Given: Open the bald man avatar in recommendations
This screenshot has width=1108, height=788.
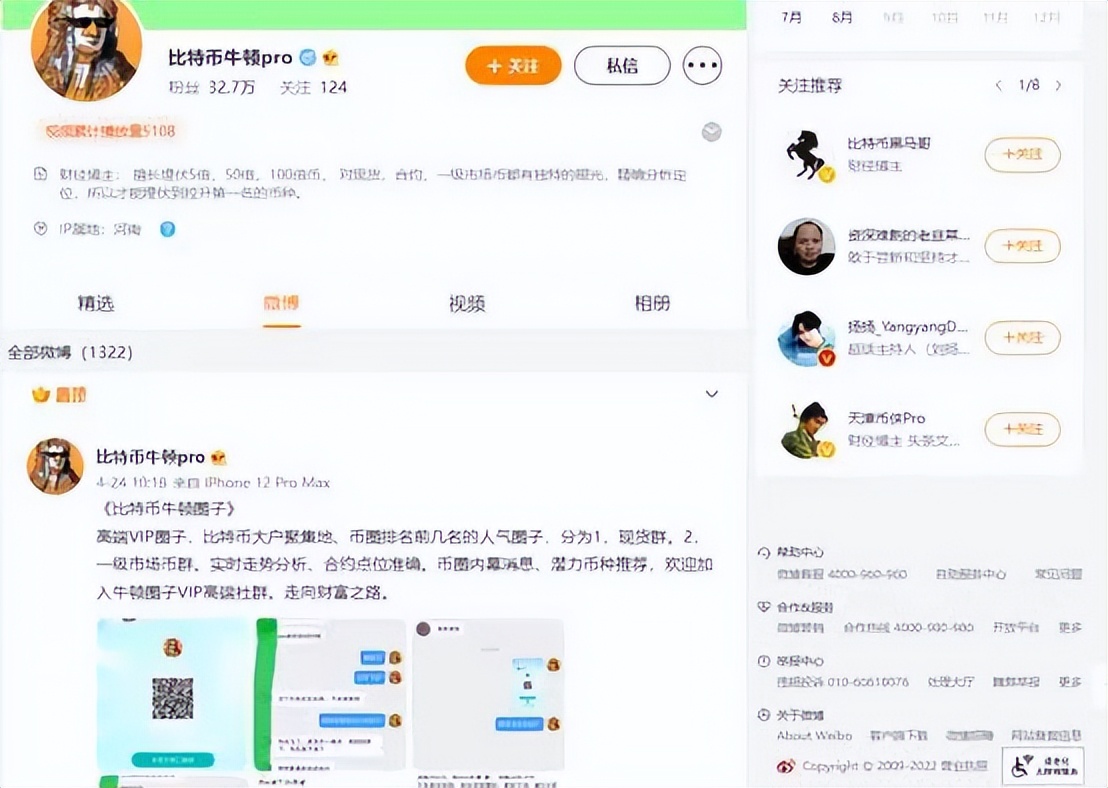Looking at the screenshot, I should tap(807, 247).
